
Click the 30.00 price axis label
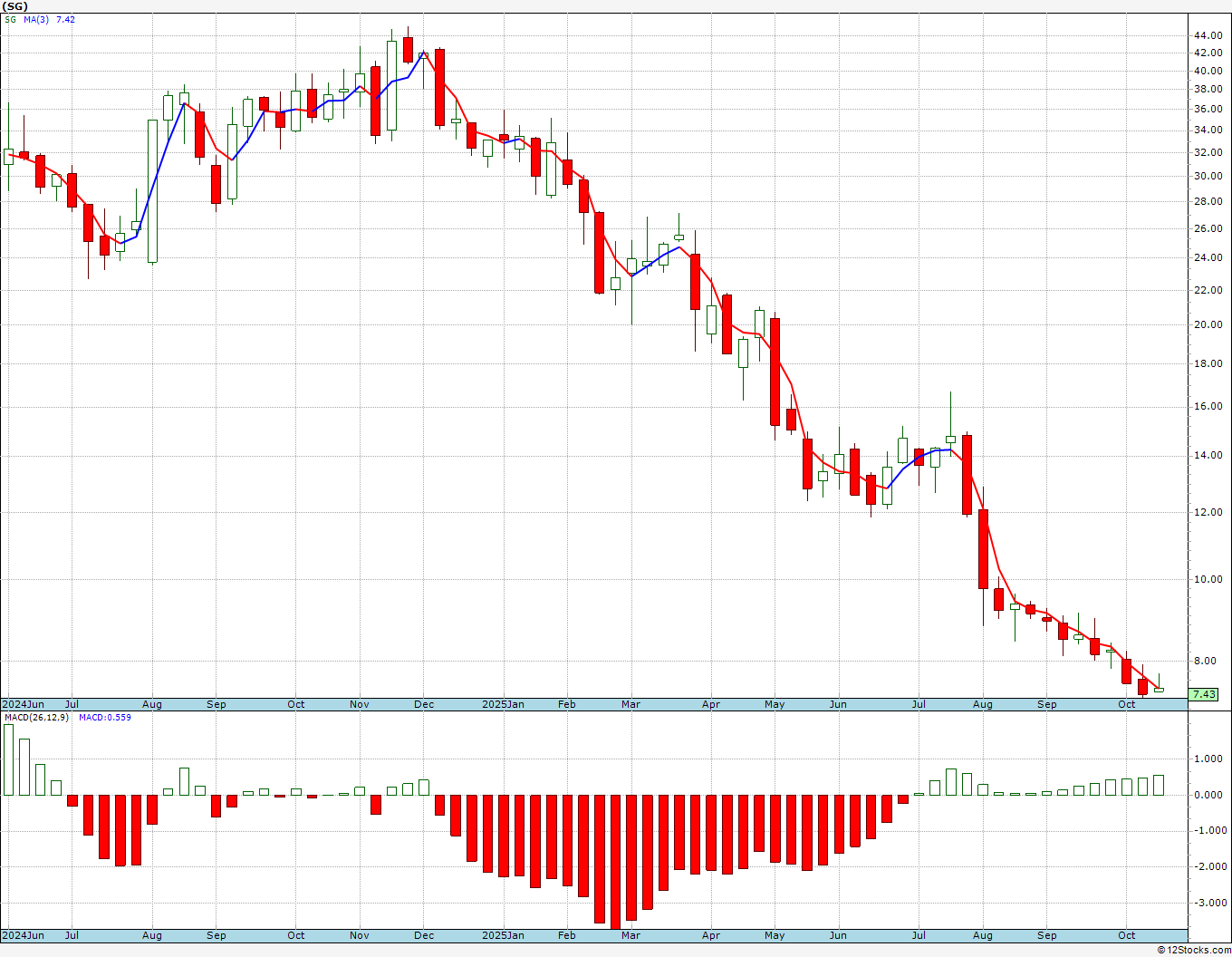[1208, 176]
